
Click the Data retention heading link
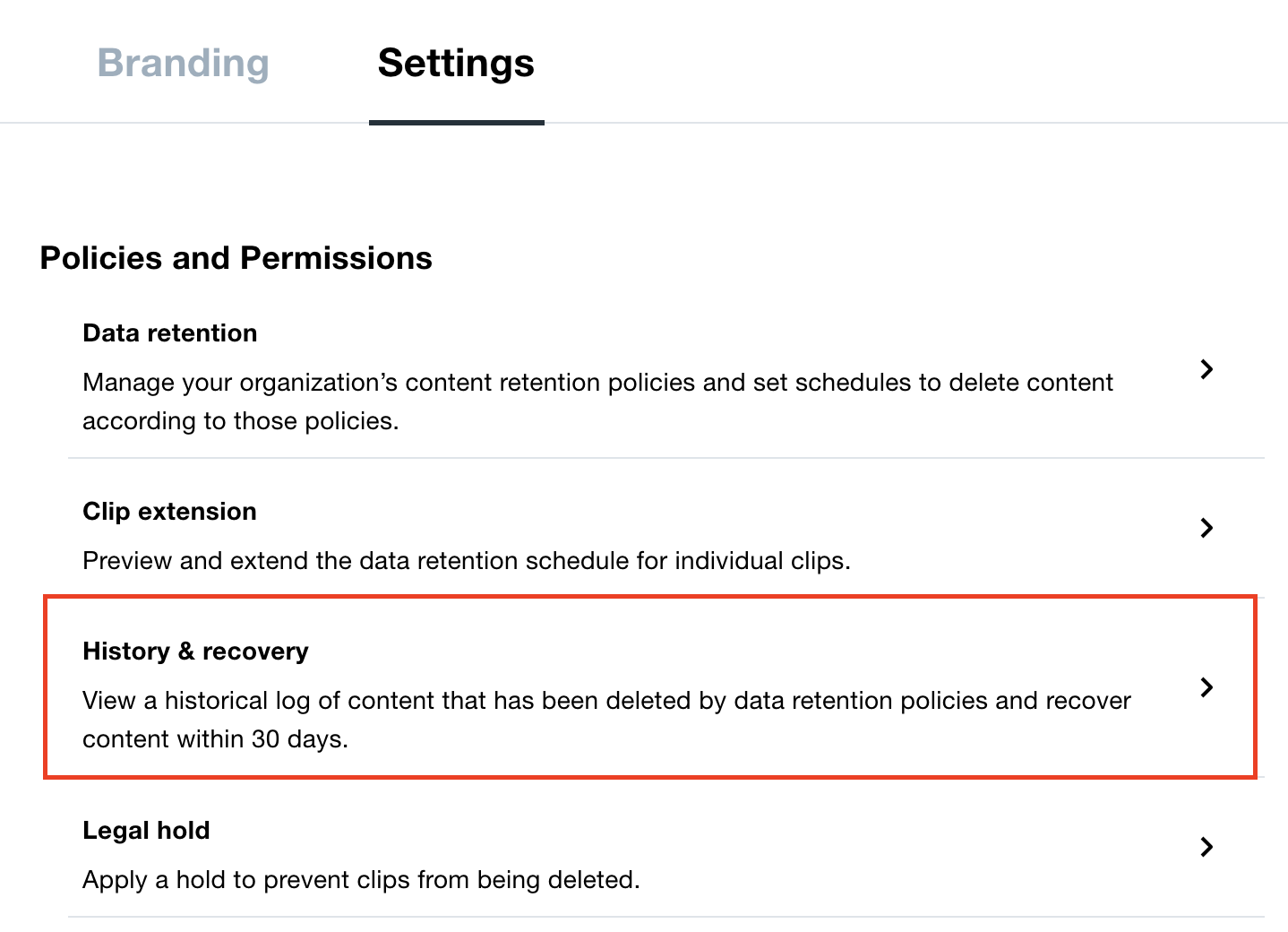169,332
